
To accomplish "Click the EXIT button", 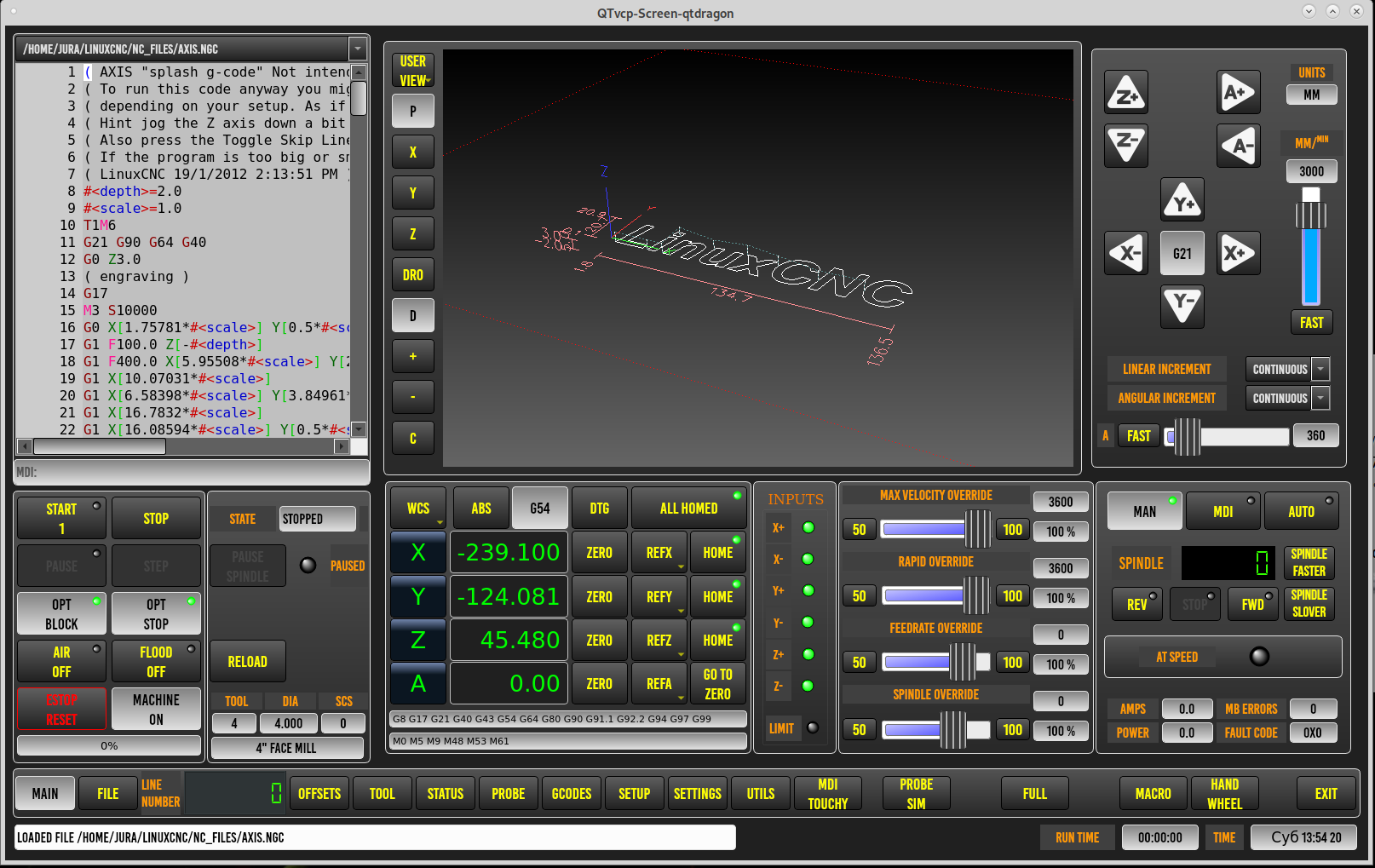I will click(1326, 793).
